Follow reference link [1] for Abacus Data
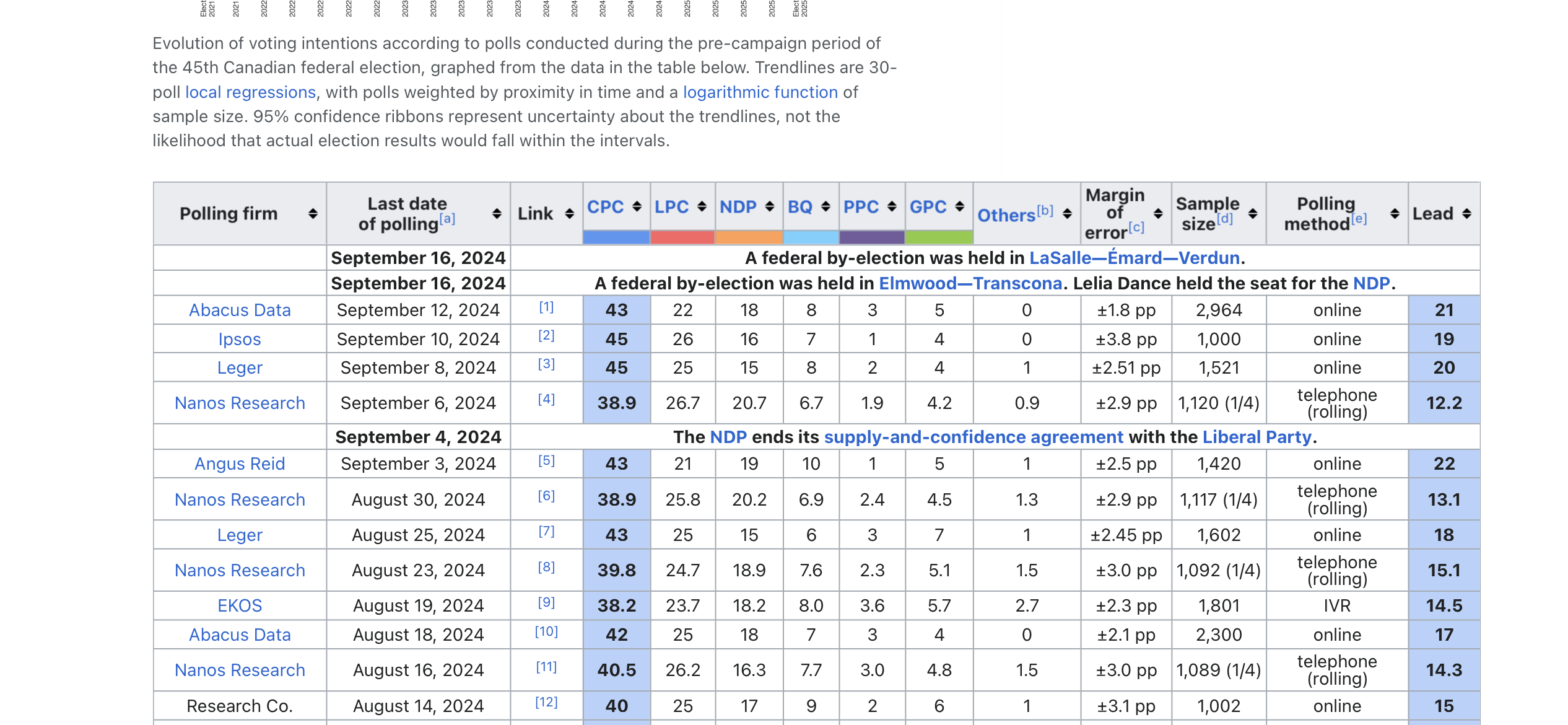 coord(546,307)
